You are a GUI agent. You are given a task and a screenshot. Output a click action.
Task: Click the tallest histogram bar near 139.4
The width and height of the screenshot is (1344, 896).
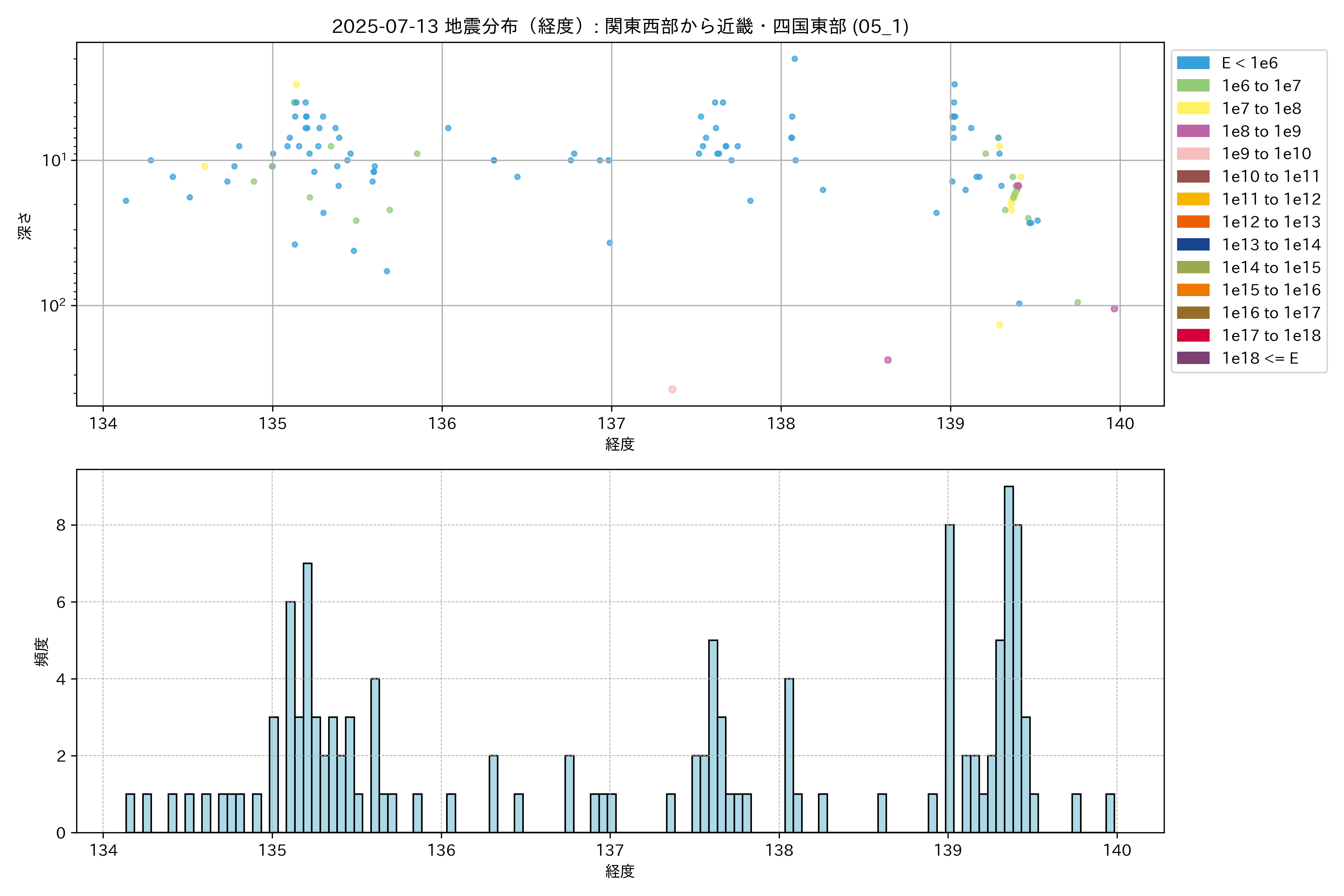point(1009,657)
